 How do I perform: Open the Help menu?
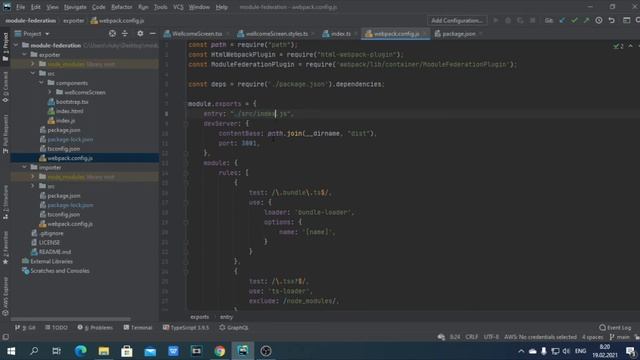point(222,7)
